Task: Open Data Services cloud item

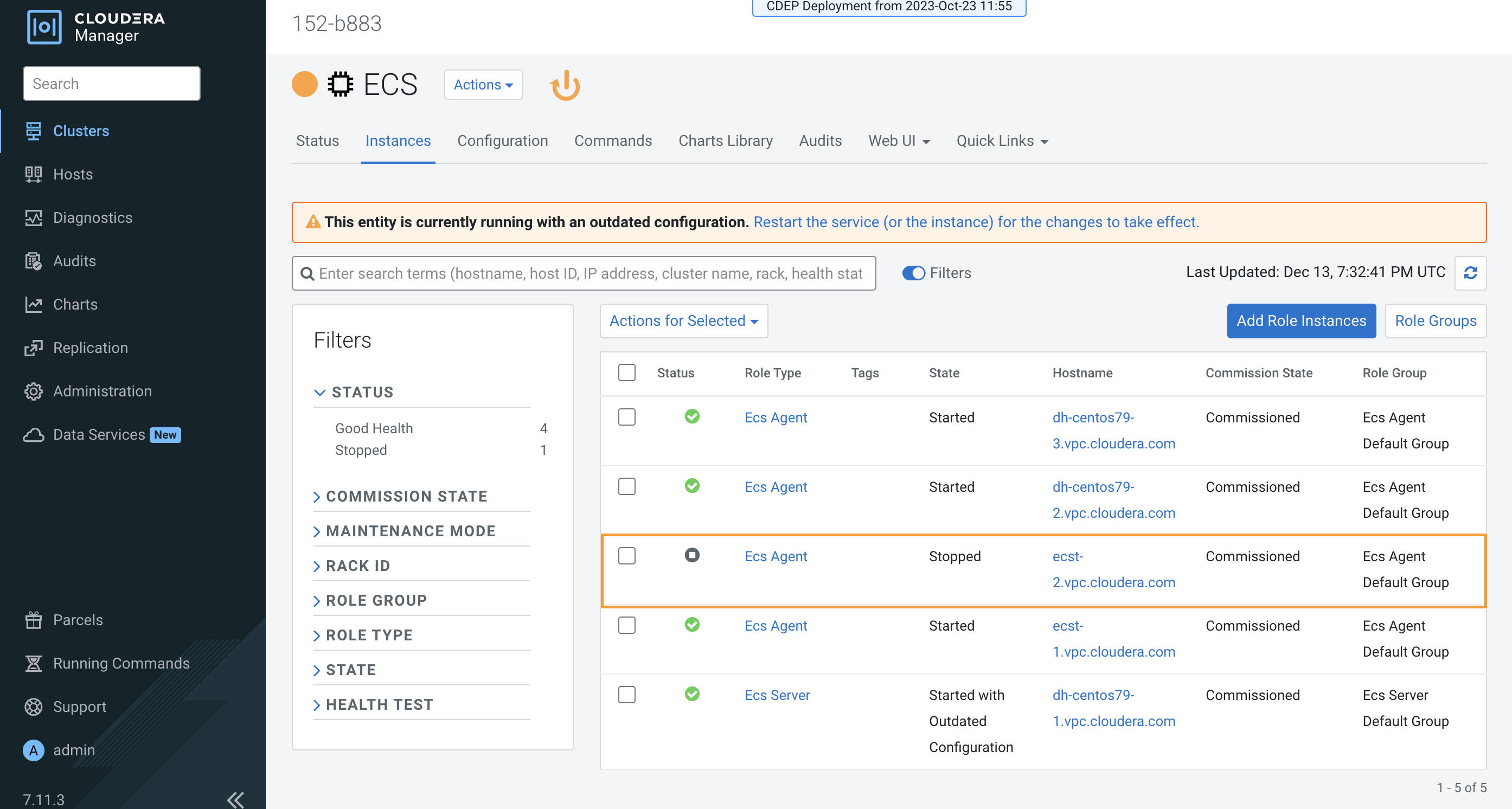Action: tap(99, 434)
